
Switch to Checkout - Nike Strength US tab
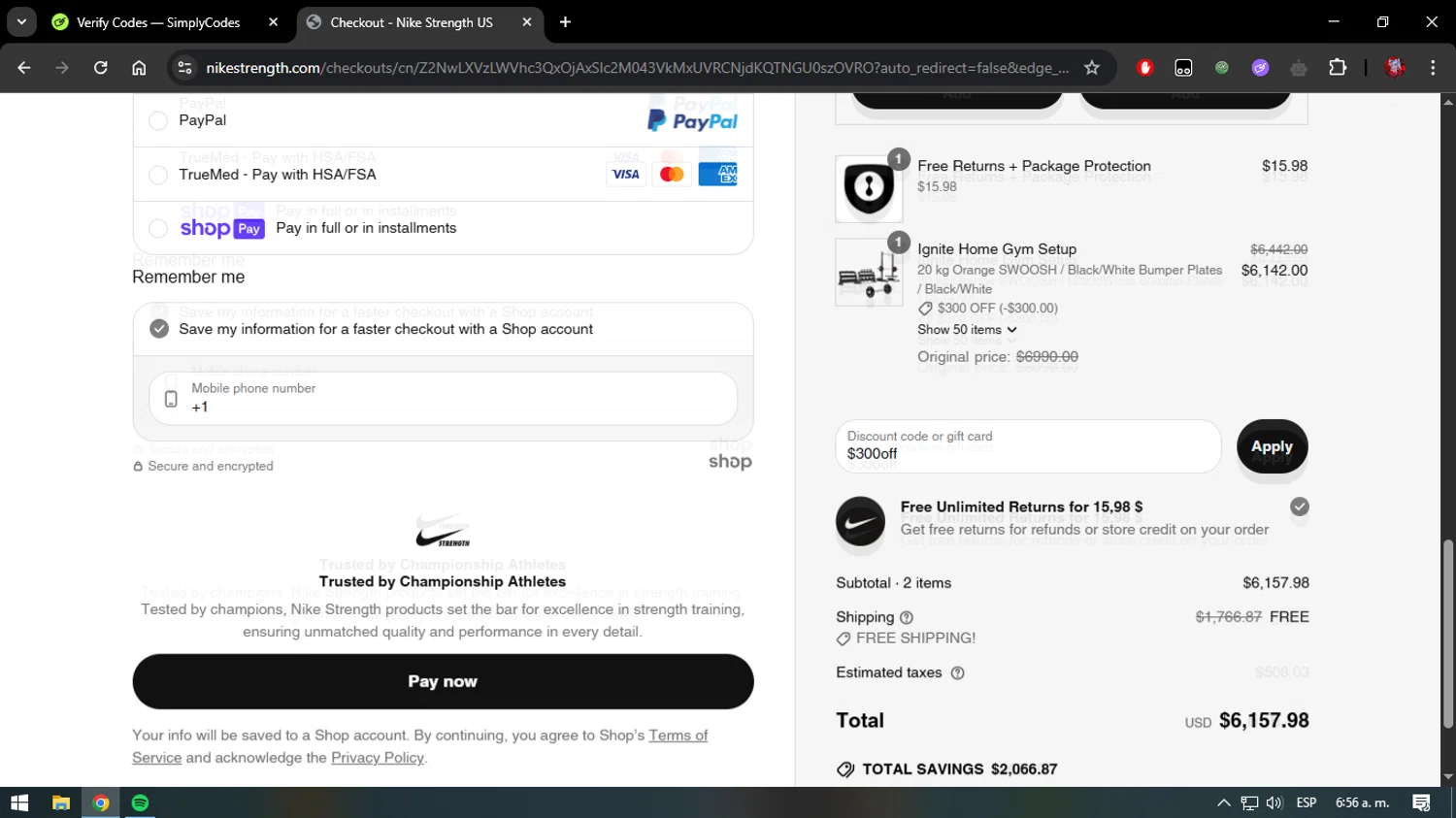[x=411, y=22]
